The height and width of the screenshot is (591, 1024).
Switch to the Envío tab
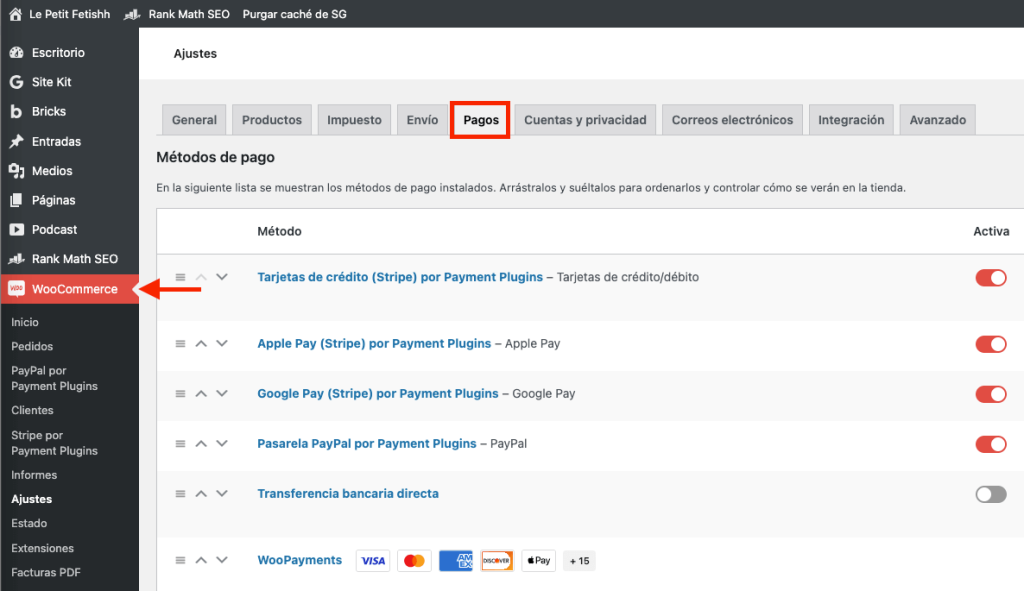coord(421,119)
